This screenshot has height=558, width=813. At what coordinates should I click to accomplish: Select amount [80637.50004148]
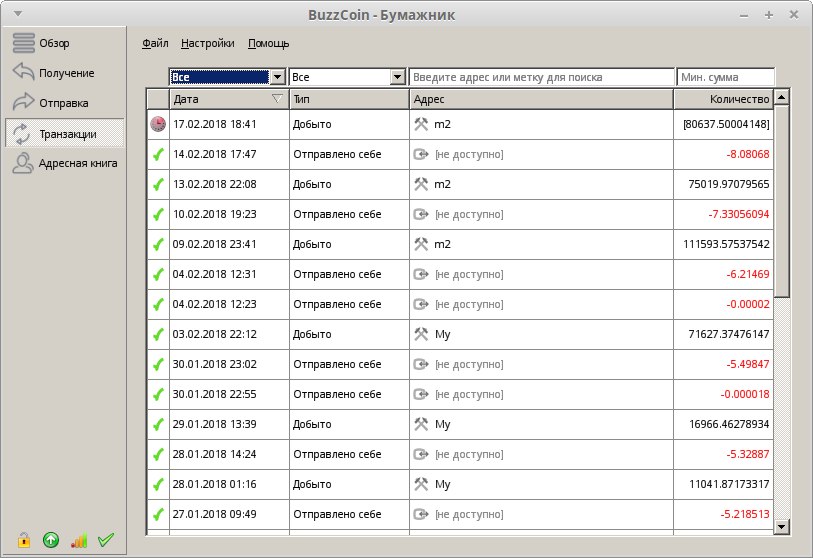tap(726, 124)
